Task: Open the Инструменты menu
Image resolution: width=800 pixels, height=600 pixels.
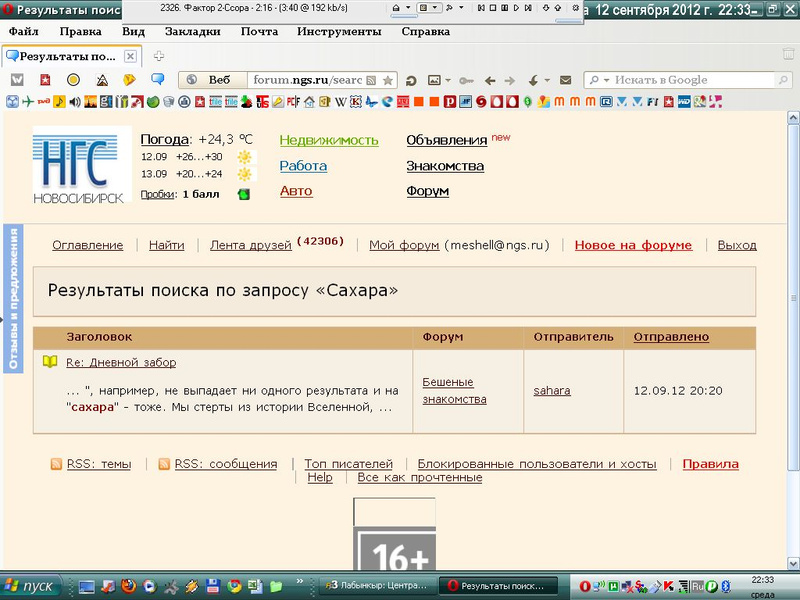Action: tap(339, 31)
